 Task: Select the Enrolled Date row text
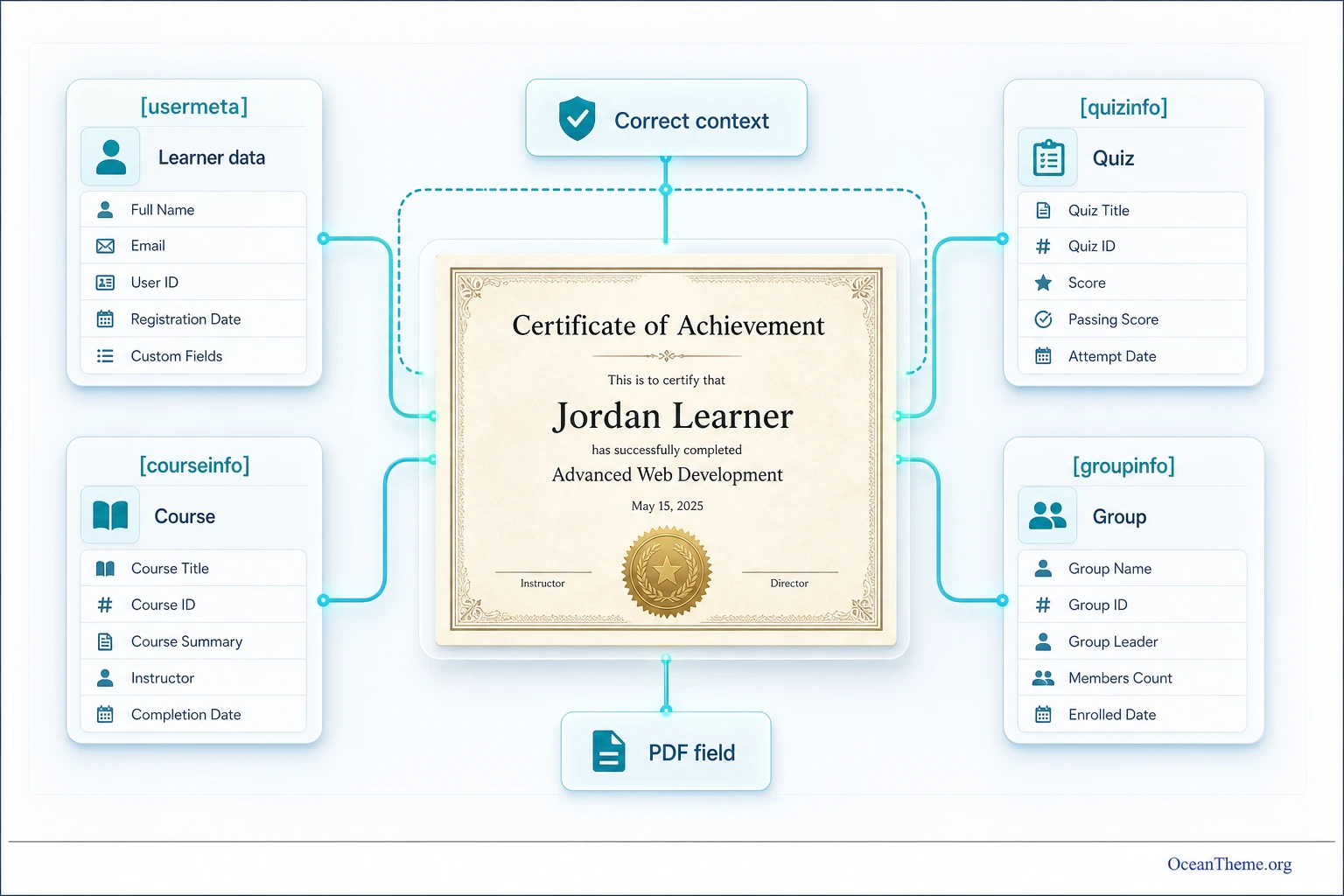click(x=1112, y=715)
